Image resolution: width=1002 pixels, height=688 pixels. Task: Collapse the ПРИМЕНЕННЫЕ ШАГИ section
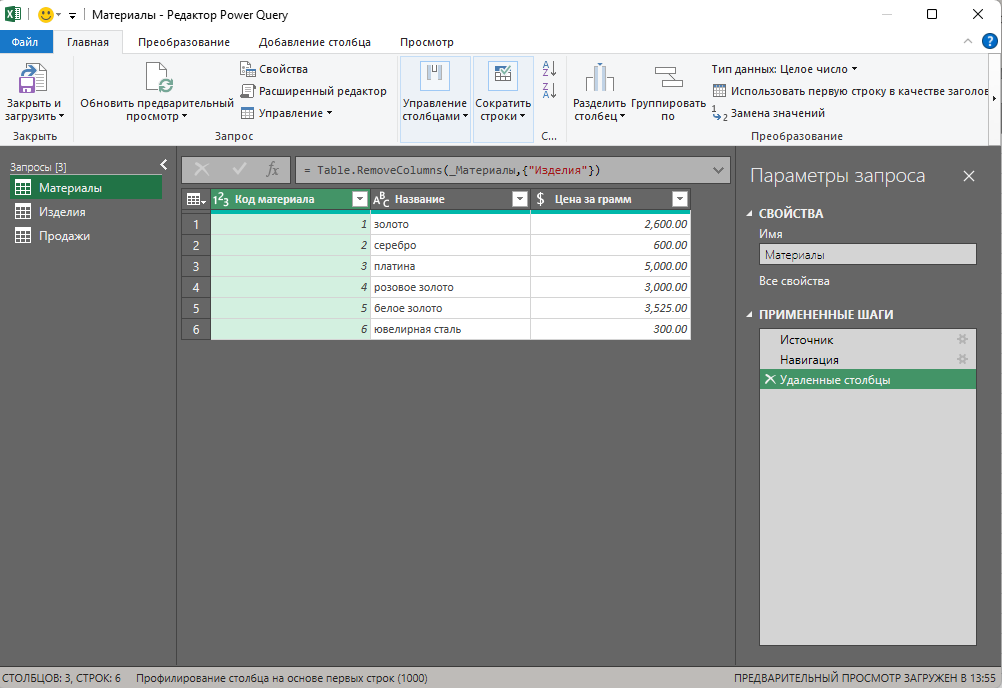[x=750, y=314]
